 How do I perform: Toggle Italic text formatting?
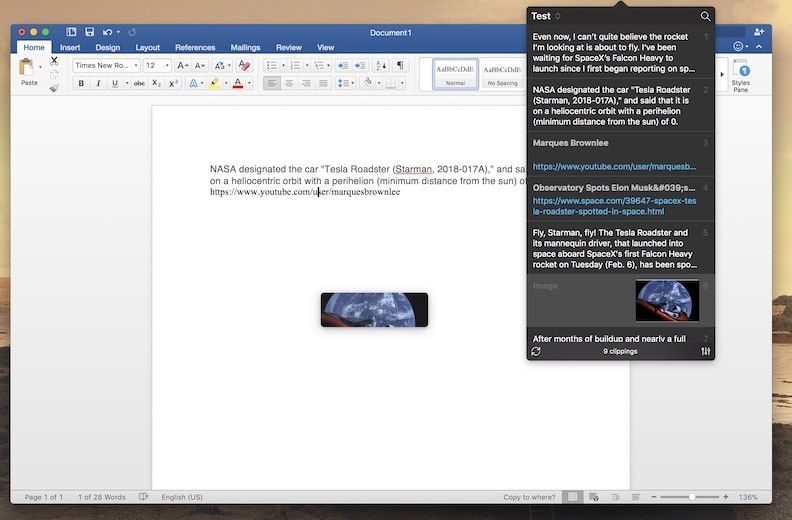(98, 83)
